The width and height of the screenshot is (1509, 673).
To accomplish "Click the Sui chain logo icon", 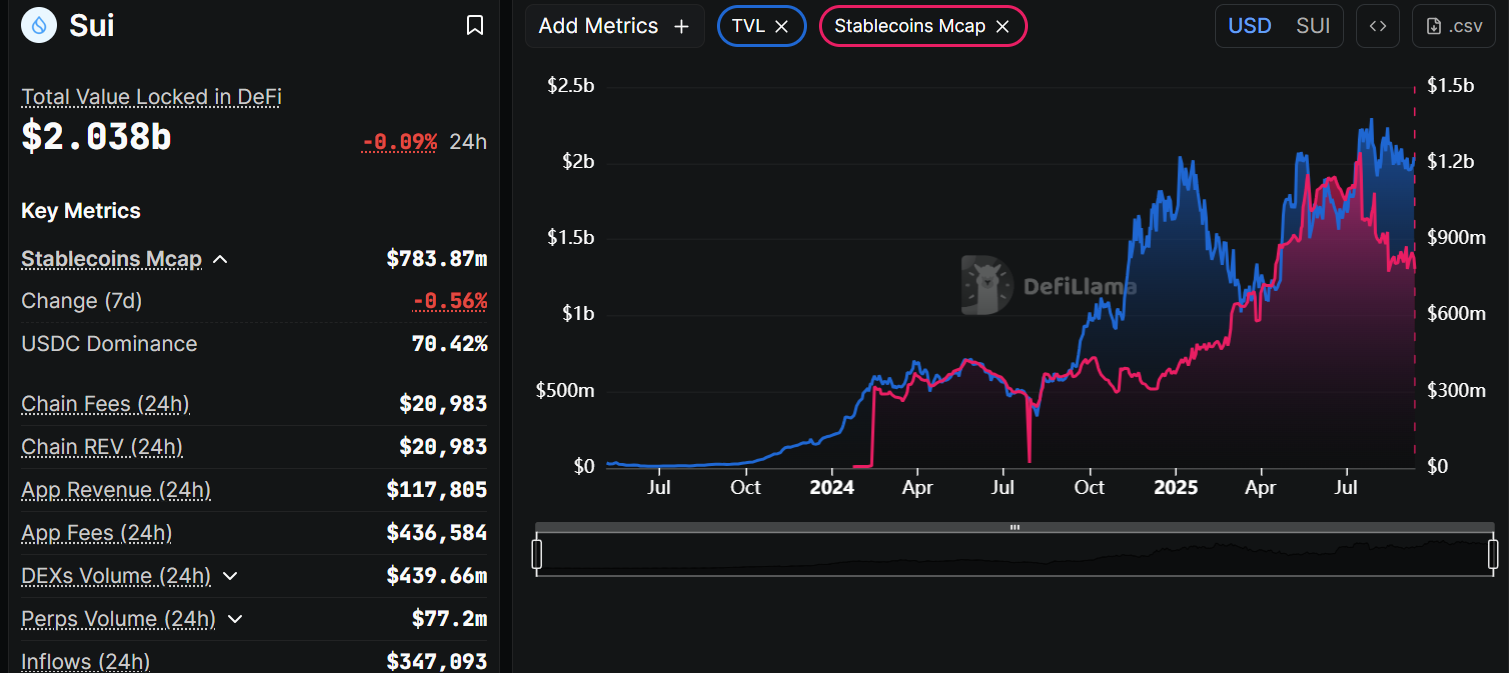I will 40,25.
